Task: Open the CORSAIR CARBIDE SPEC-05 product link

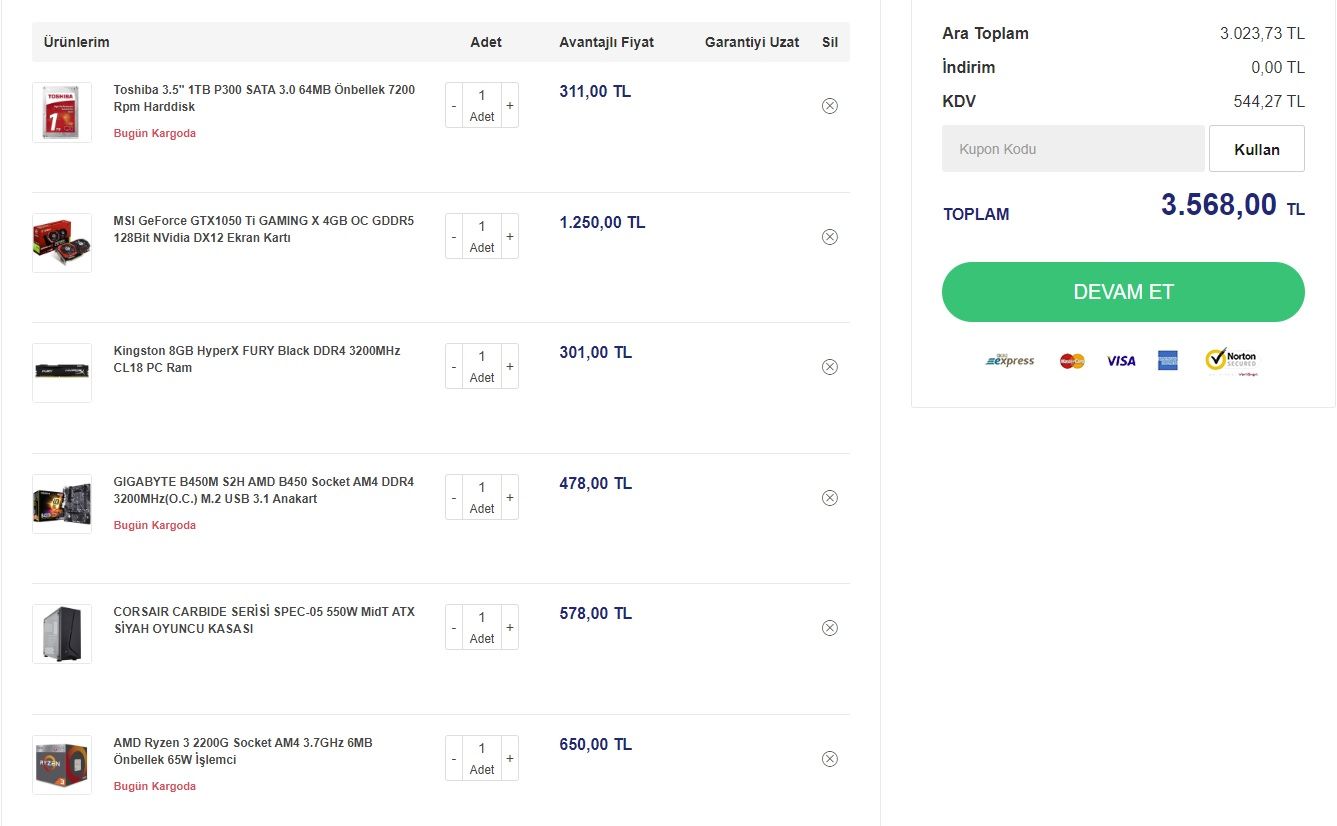Action: point(264,620)
